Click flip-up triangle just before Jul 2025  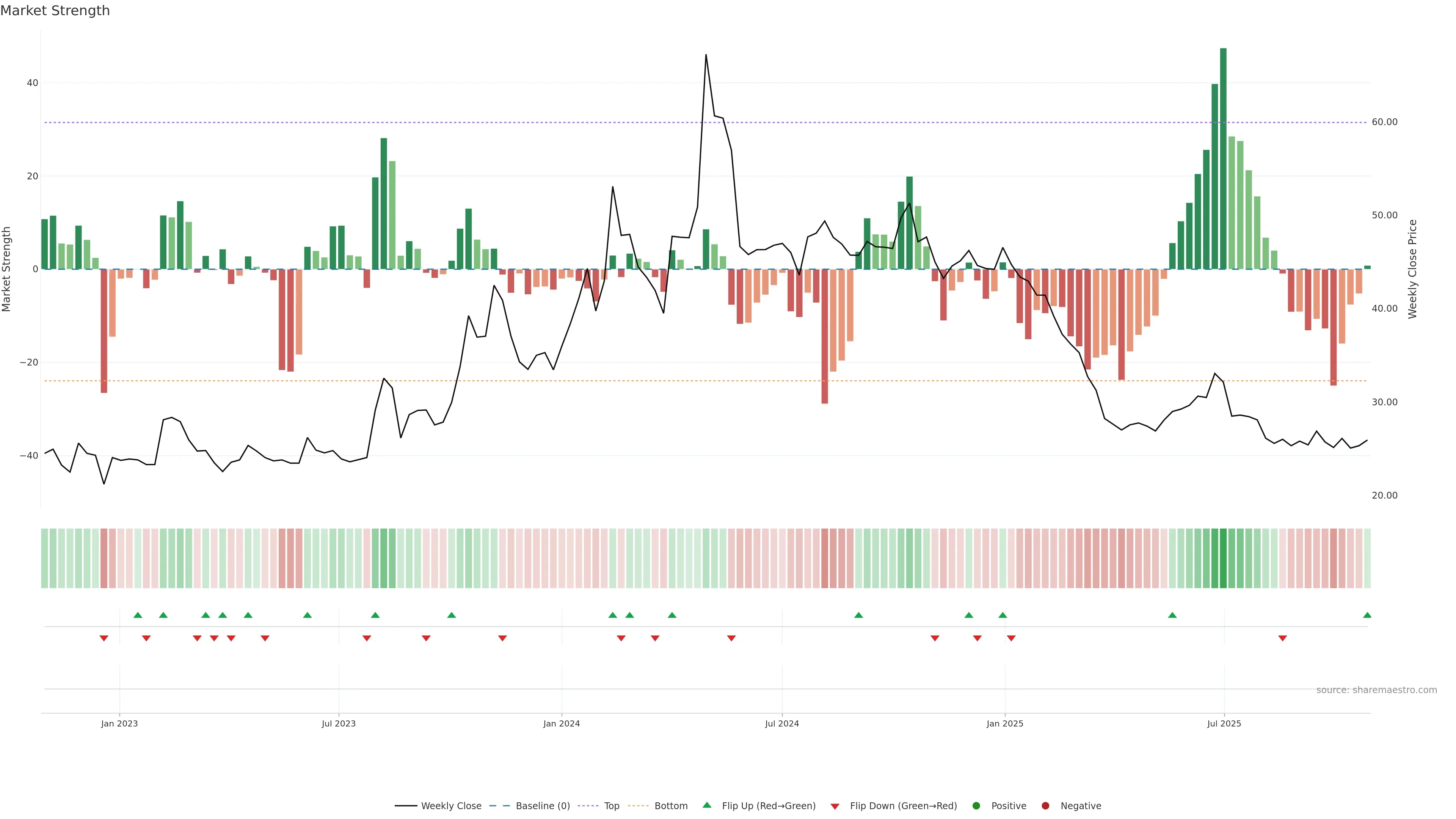(x=1172, y=615)
